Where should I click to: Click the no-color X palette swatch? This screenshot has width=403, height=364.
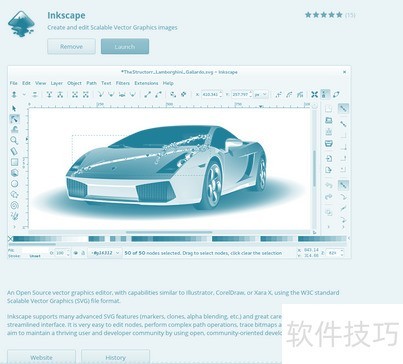click(10, 239)
